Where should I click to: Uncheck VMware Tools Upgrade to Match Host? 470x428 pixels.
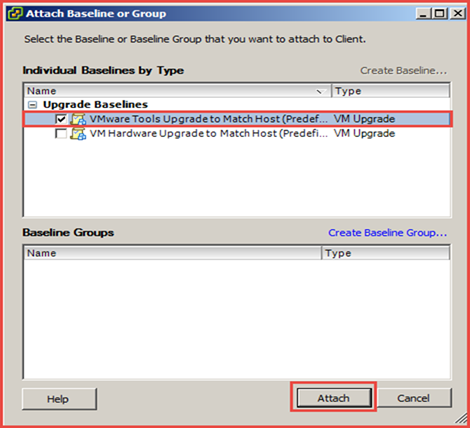(61, 119)
